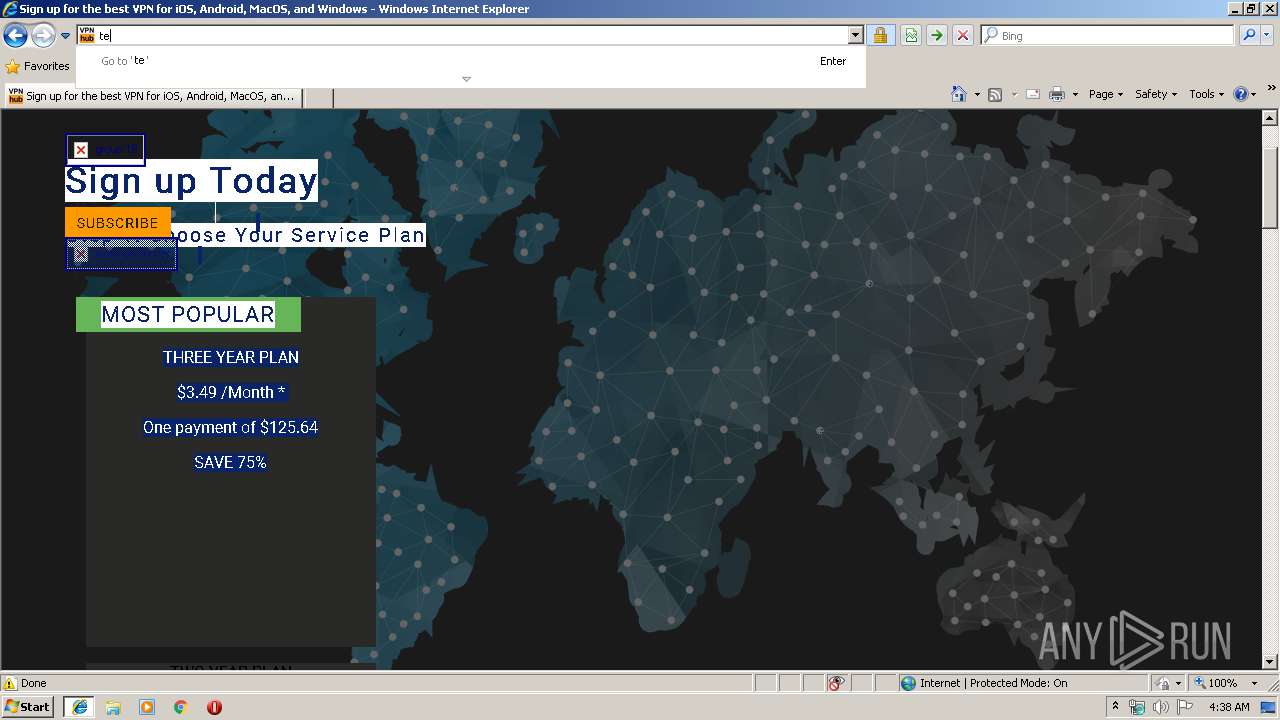Click the network tray icon
Image resolution: width=1280 pixels, height=720 pixels.
pyautogui.click(x=1137, y=707)
